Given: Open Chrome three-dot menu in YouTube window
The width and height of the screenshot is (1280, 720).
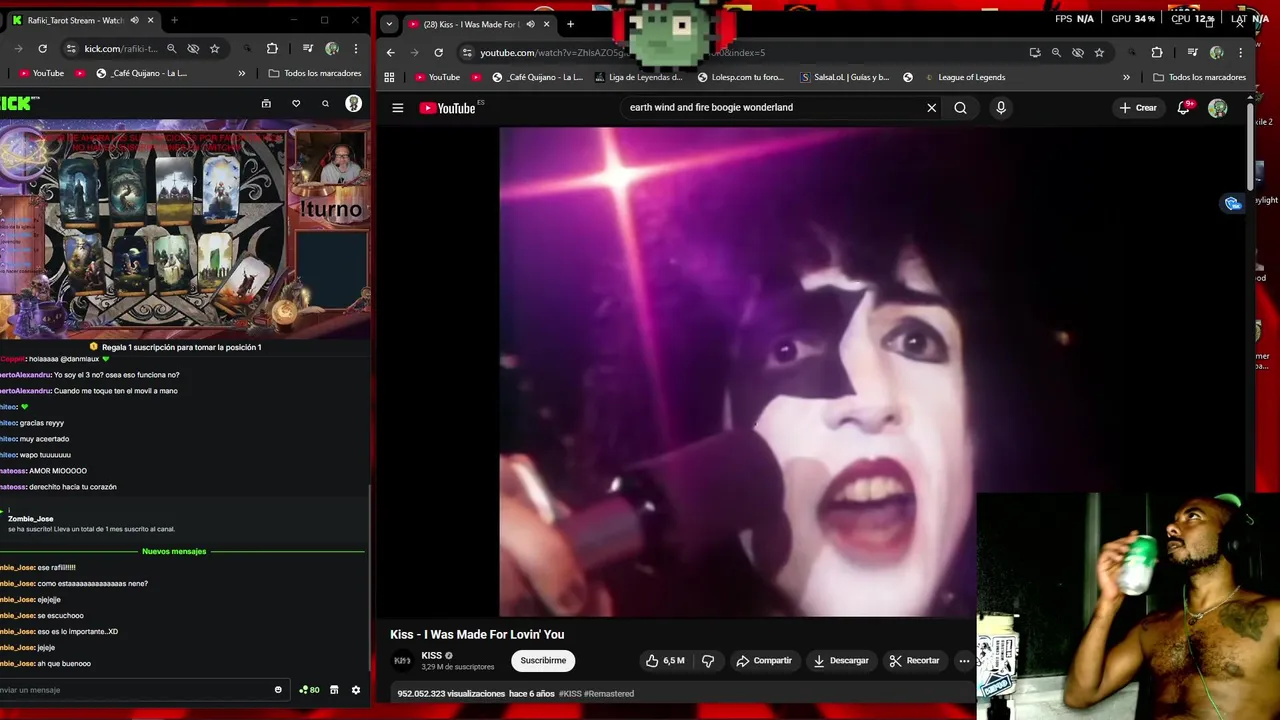Looking at the screenshot, I should pyautogui.click(x=1241, y=53).
